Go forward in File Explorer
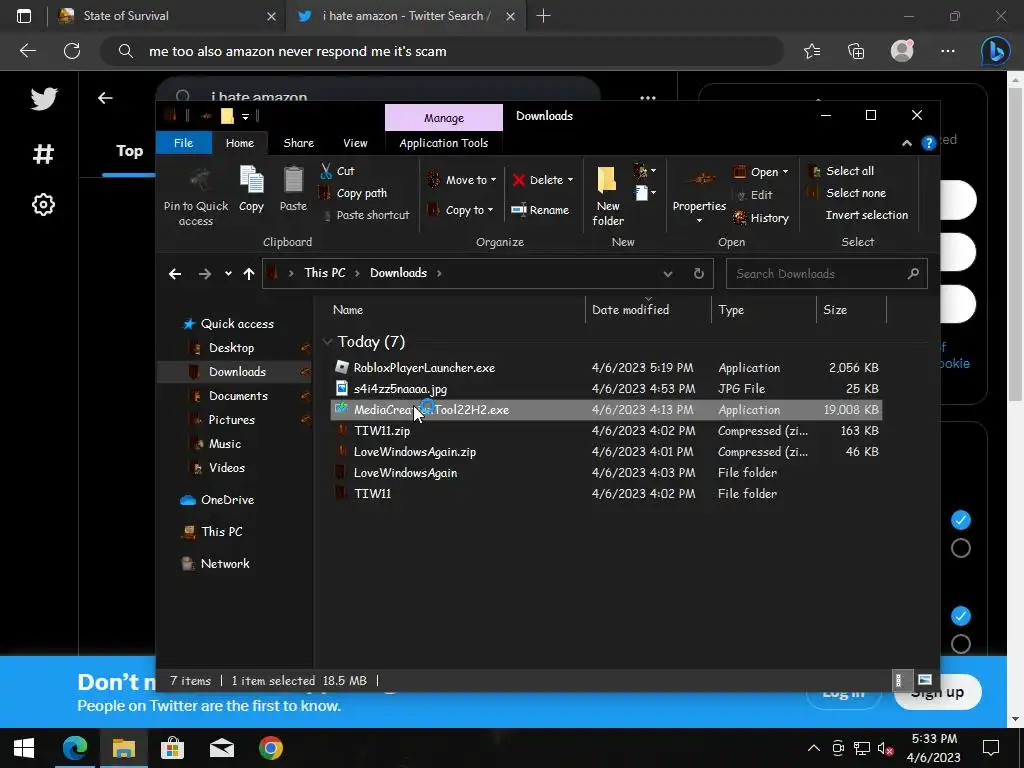The image size is (1024, 768). click(204, 274)
